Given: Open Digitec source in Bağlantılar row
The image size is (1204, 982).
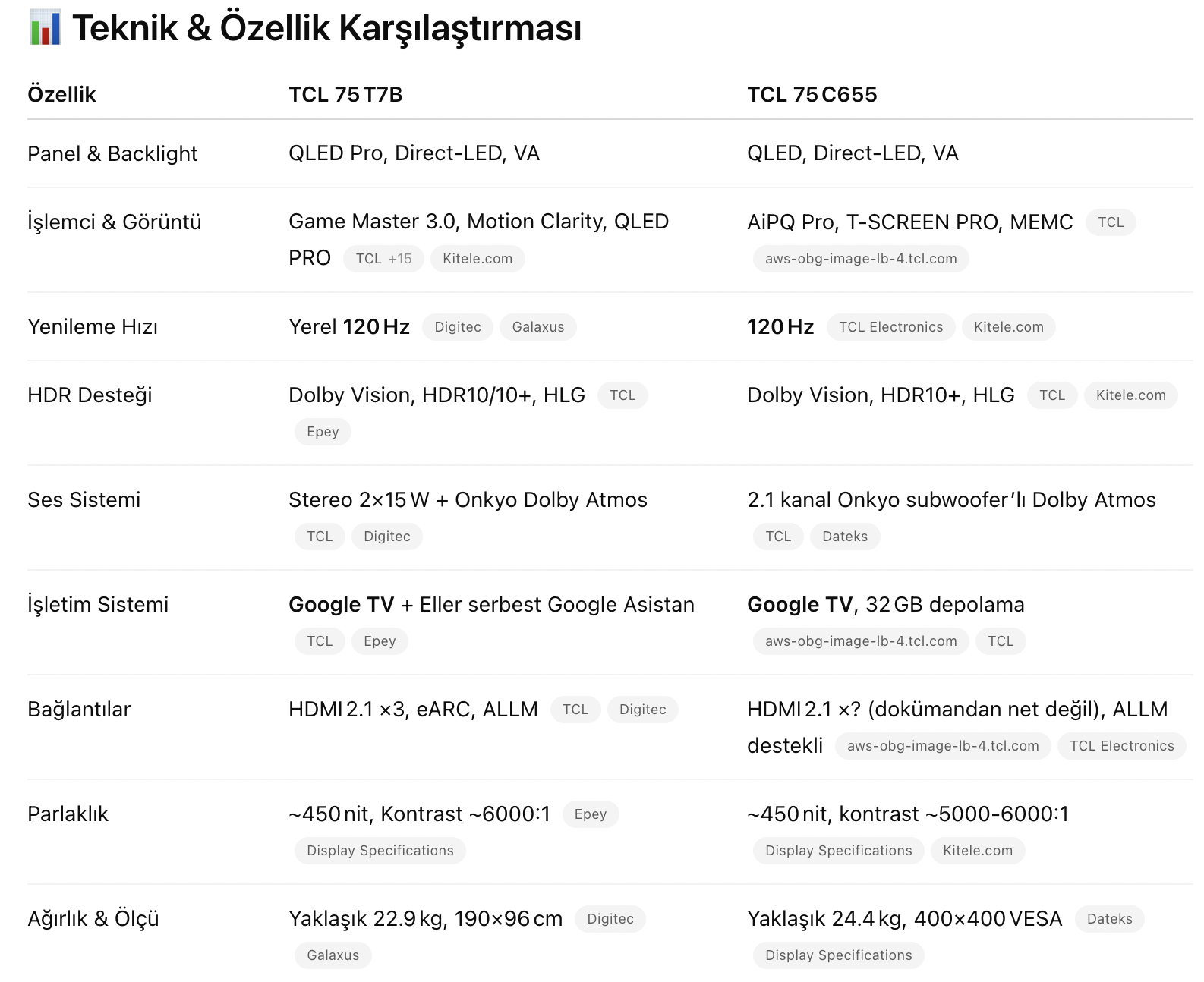Looking at the screenshot, I should (x=642, y=710).
